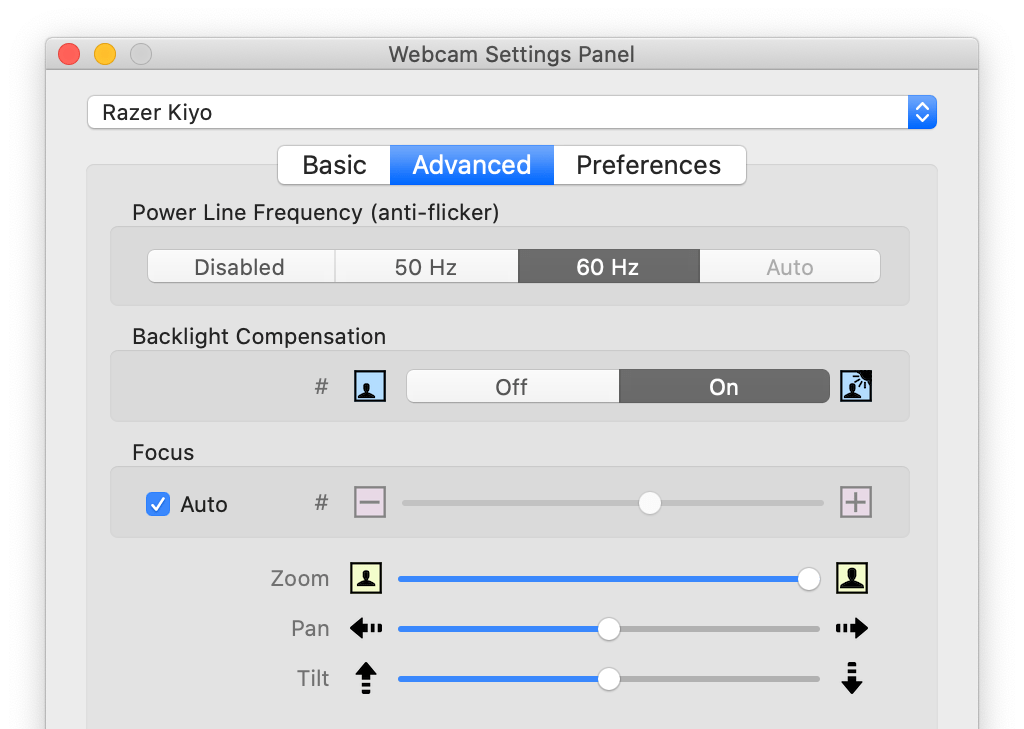Image resolution: width=1024 pixels, height=729 pixels.
Task: Click the zoom in portrait icon
Action: point(851,578)
